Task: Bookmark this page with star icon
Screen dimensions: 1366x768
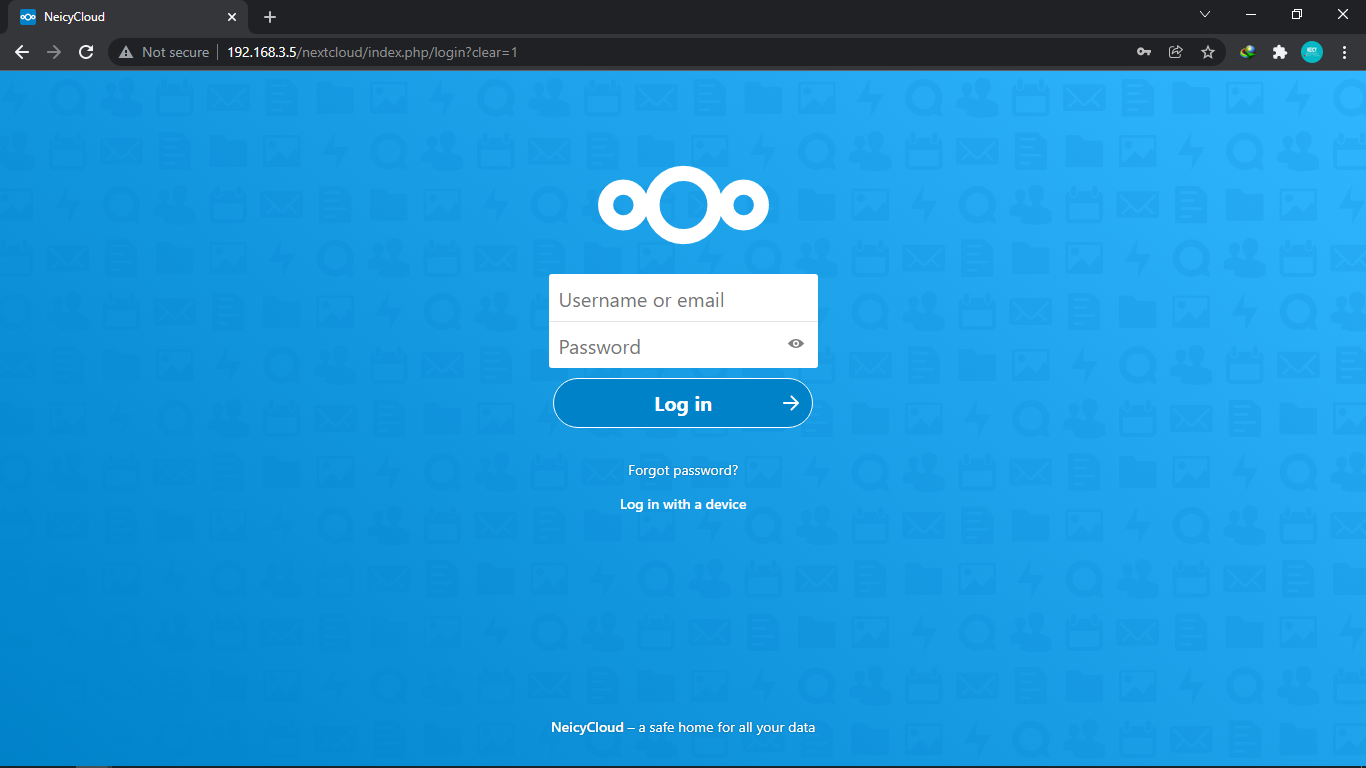Action: click(1208, 52)
